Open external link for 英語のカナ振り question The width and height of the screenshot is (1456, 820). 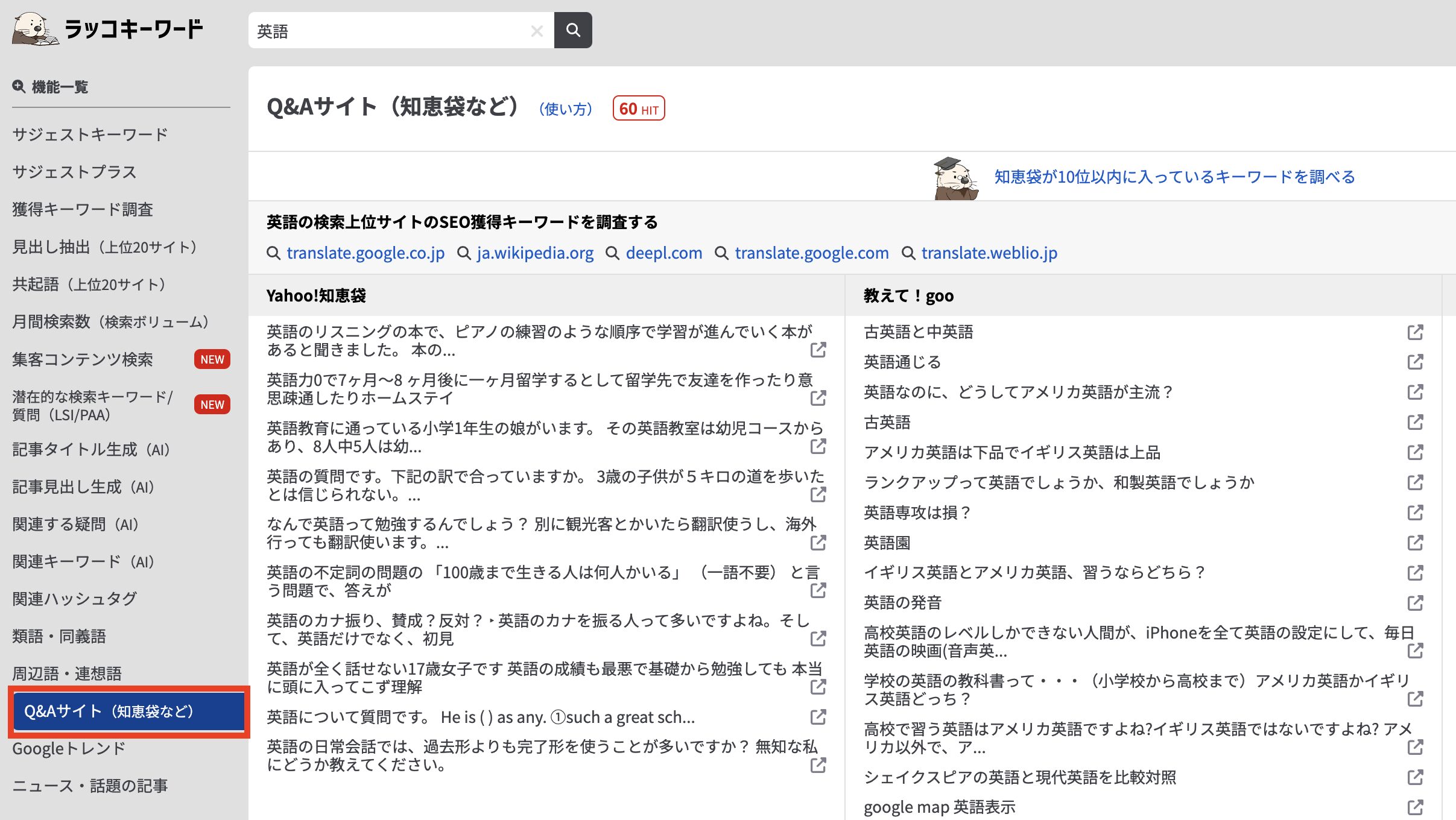pos(818,639)
